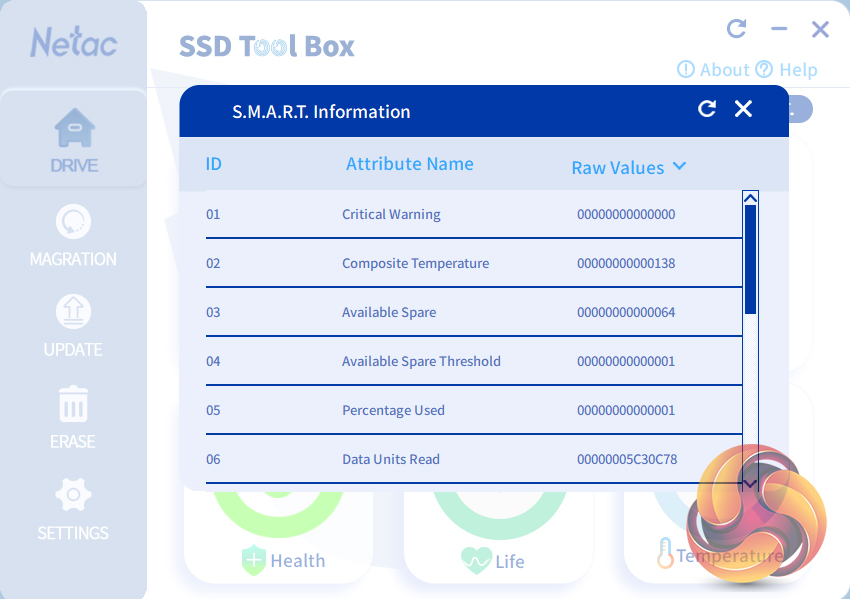Image resolution: width=850 pixels, height=599 pixels.
Task: Open the Help link
Action: pyautogui.click(x=787, y=69)
